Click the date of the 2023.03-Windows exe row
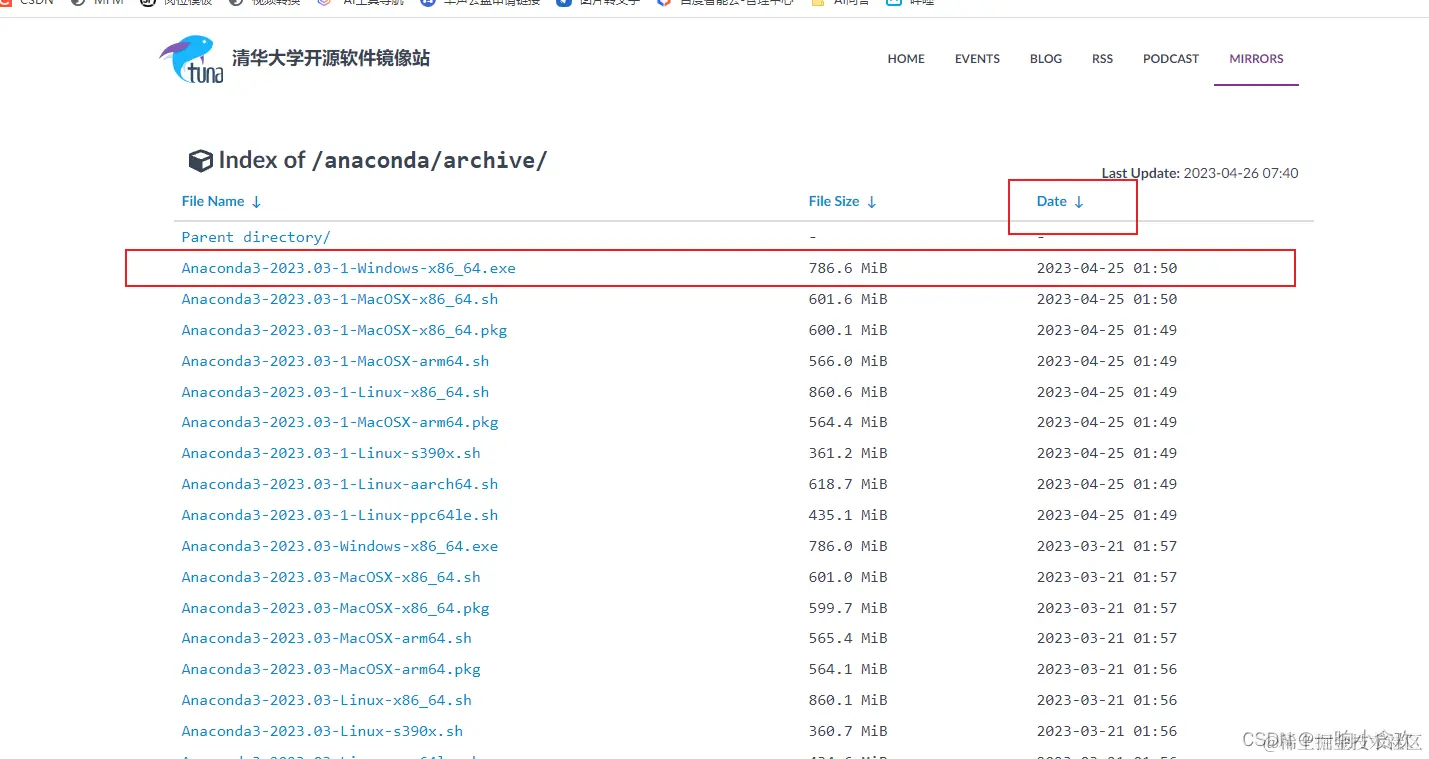Screen dimensions: 1429x759 1107,546
